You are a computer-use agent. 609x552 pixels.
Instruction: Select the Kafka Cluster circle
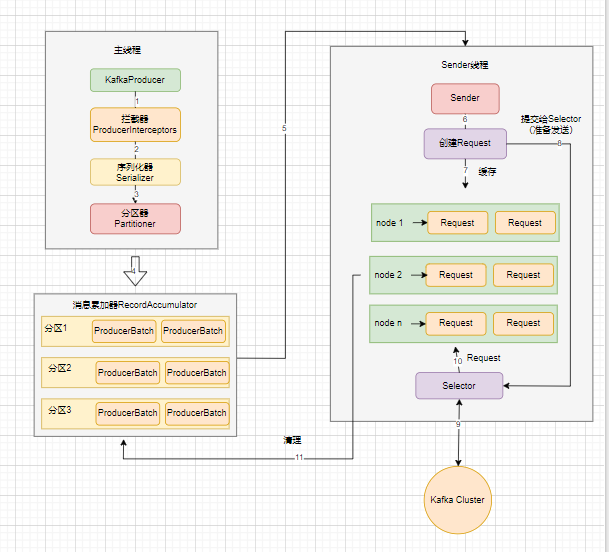[x=458, y=500]
